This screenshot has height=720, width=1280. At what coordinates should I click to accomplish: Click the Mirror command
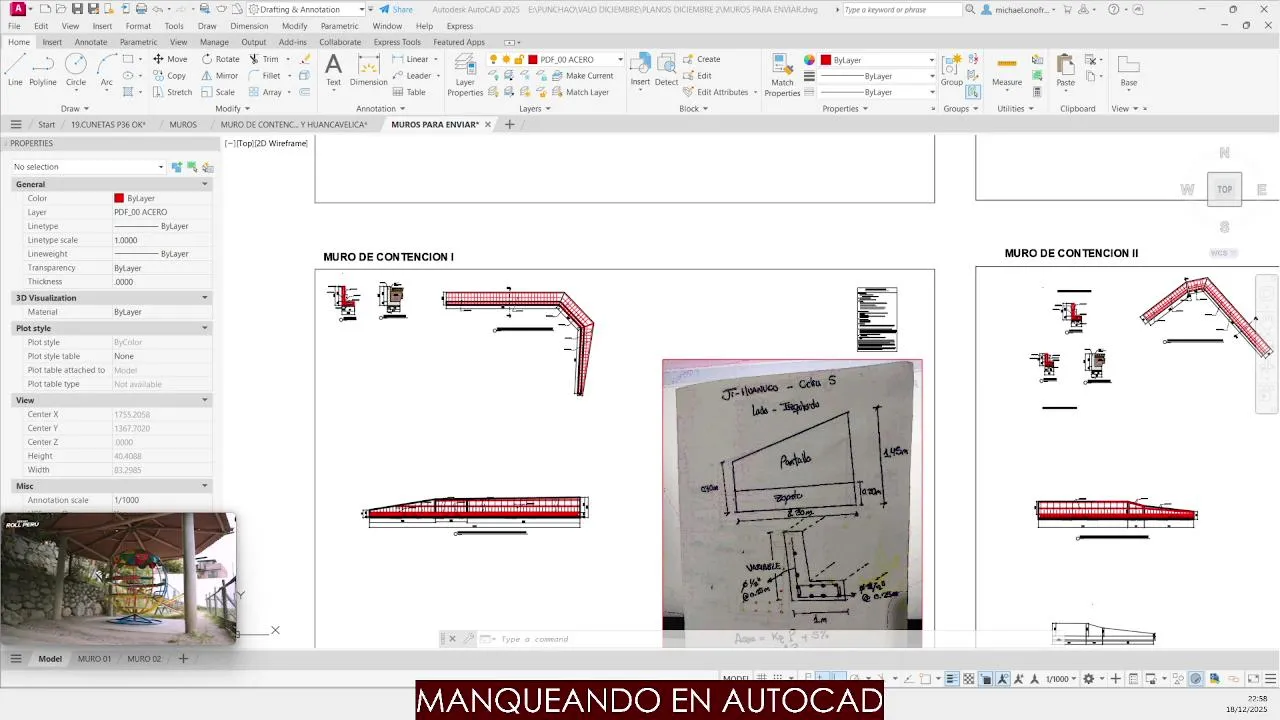point(220,75)
